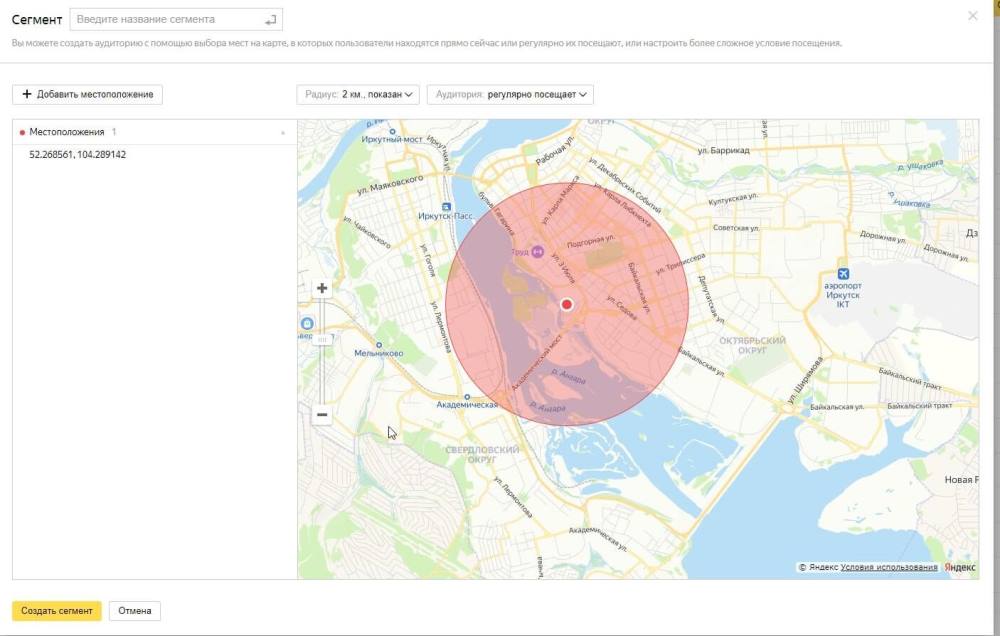Image resolution: width=1000 pixels, height=636 pixels.
Task: Click the Труд stadium marker icon
Action: 538,252
